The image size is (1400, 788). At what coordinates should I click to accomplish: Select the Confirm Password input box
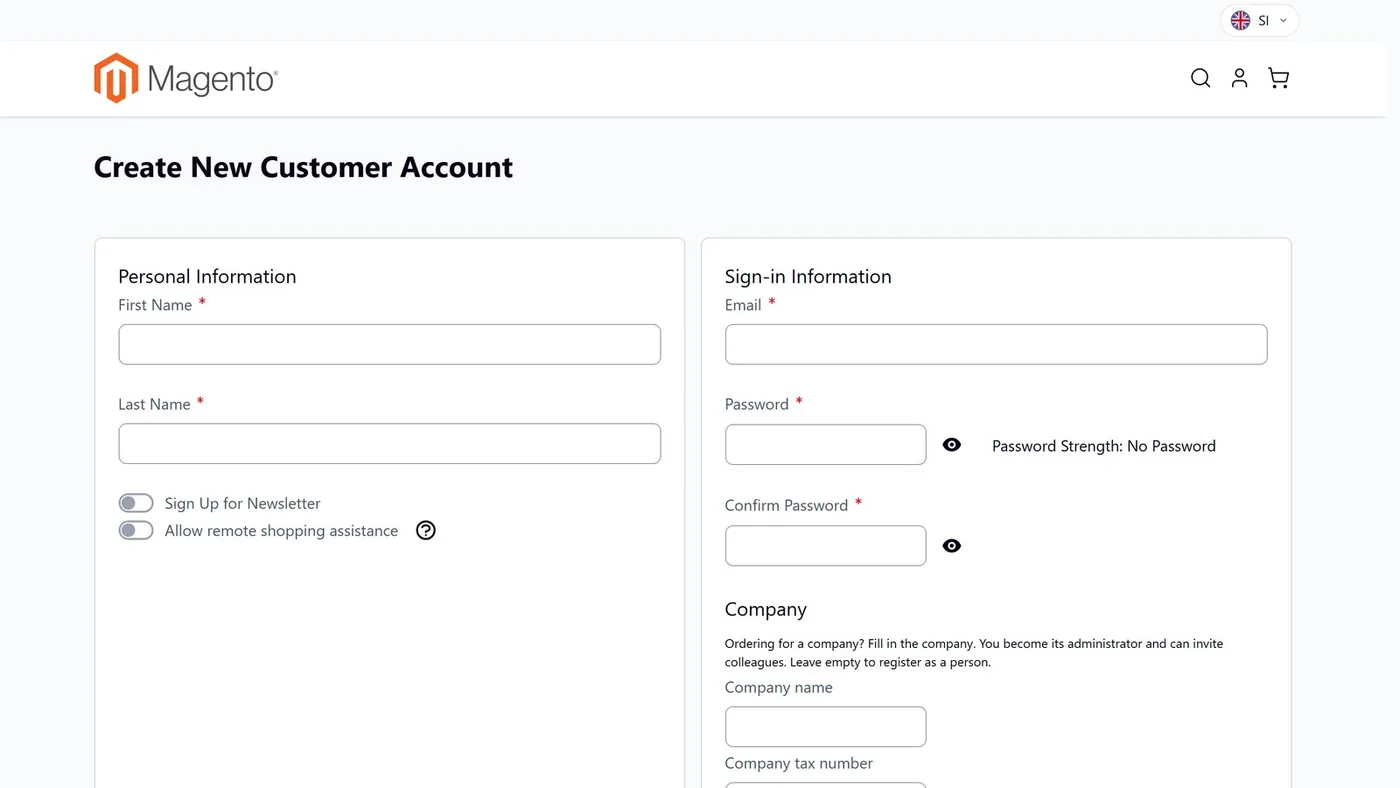(x=826, y=546)
